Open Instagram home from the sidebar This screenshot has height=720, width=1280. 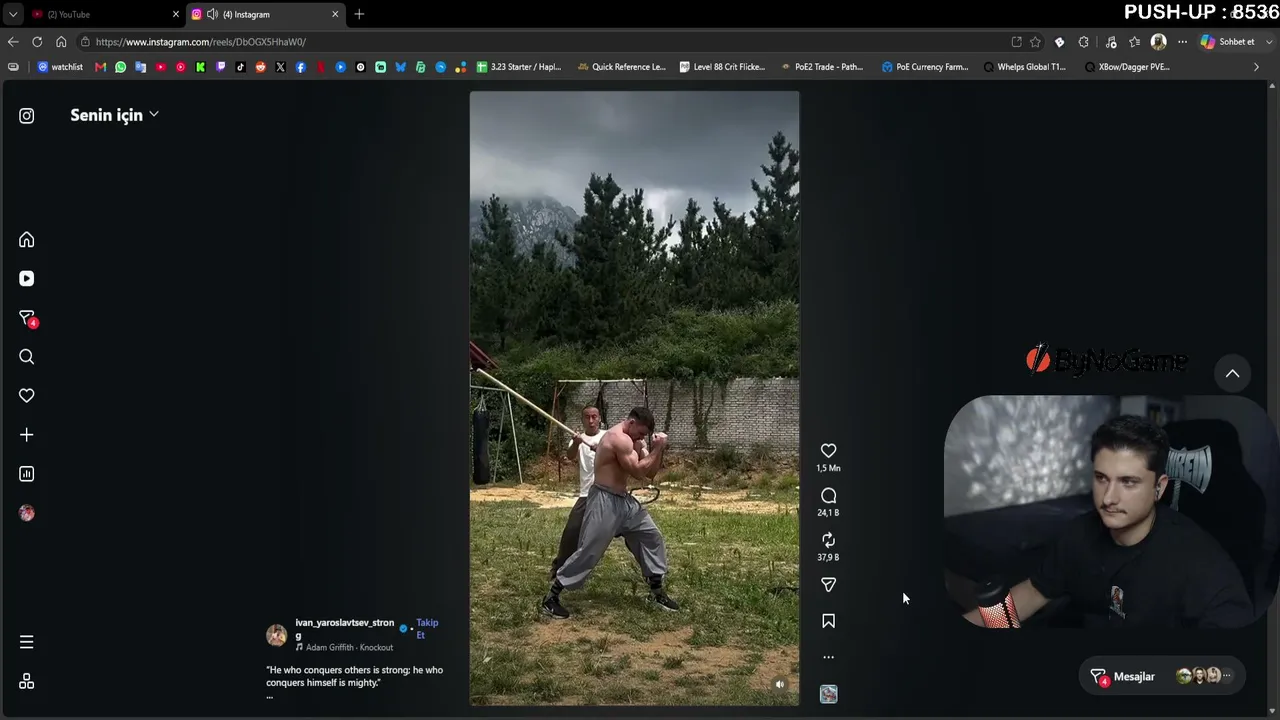[x=27, y=240]
